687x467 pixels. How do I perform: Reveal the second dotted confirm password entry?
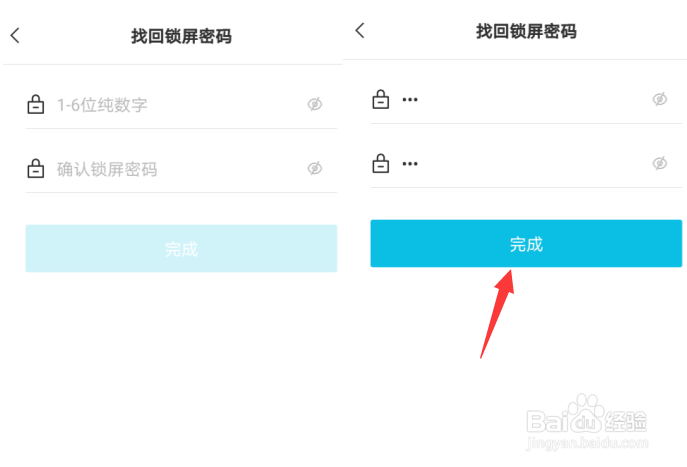click(x=659, y=163)
